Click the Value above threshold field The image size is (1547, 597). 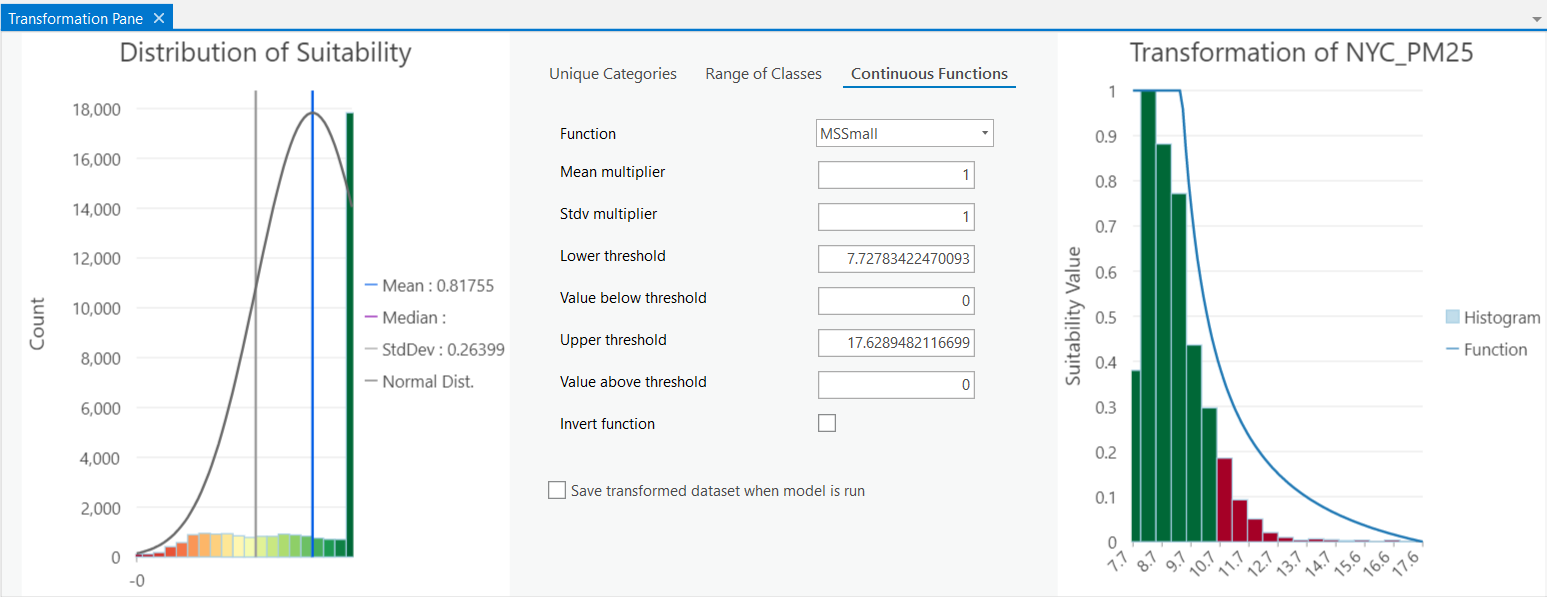[896, 386]
